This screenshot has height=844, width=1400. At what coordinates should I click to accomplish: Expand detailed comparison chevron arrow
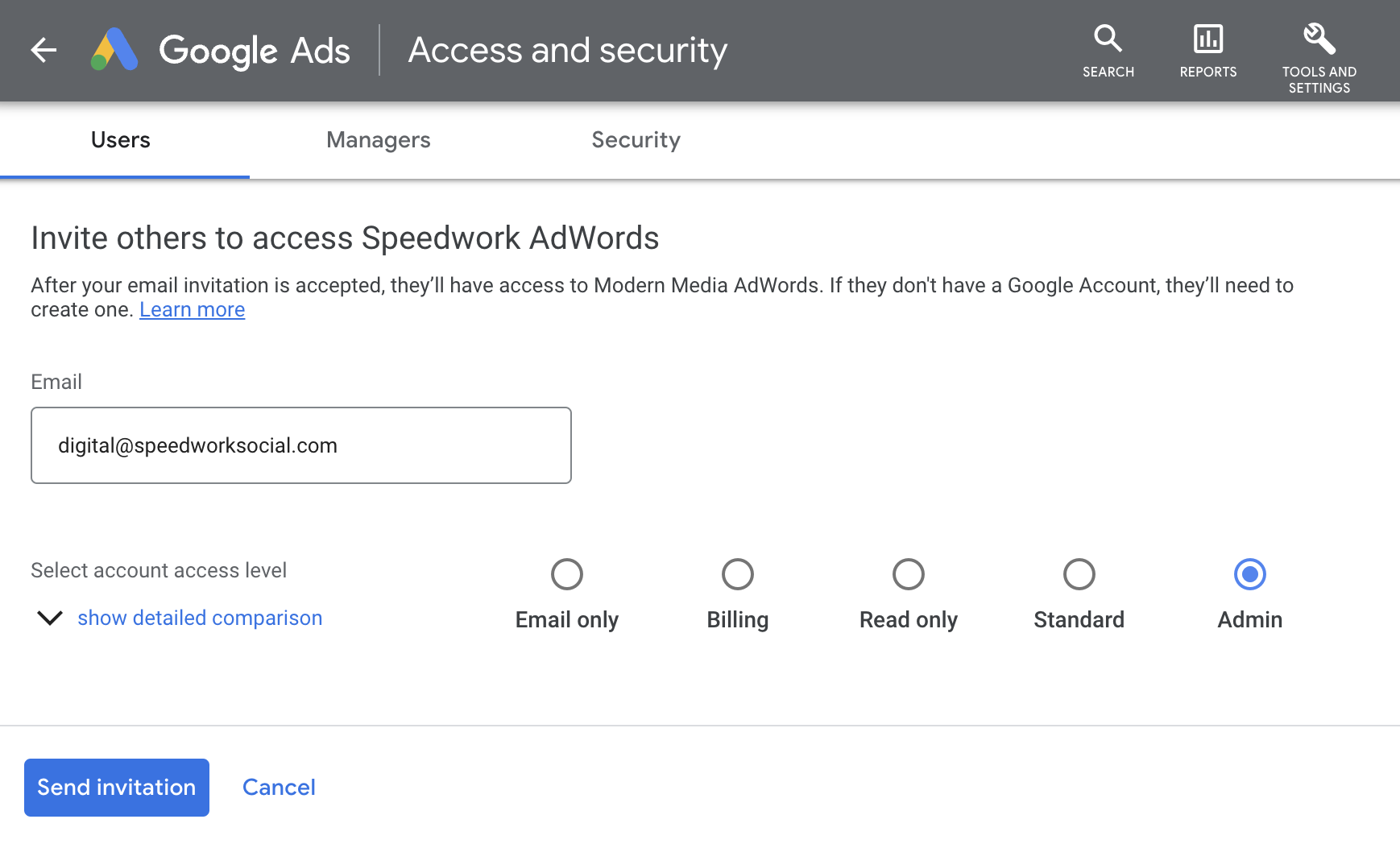[x=50, y=618]
